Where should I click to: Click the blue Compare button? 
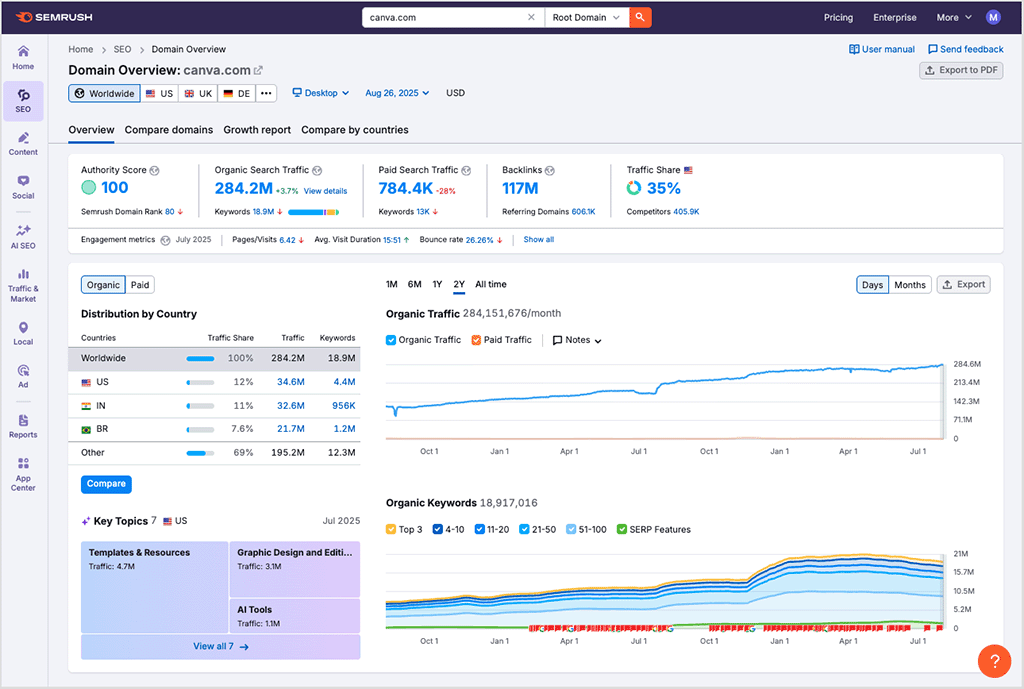tap(106, 484)
